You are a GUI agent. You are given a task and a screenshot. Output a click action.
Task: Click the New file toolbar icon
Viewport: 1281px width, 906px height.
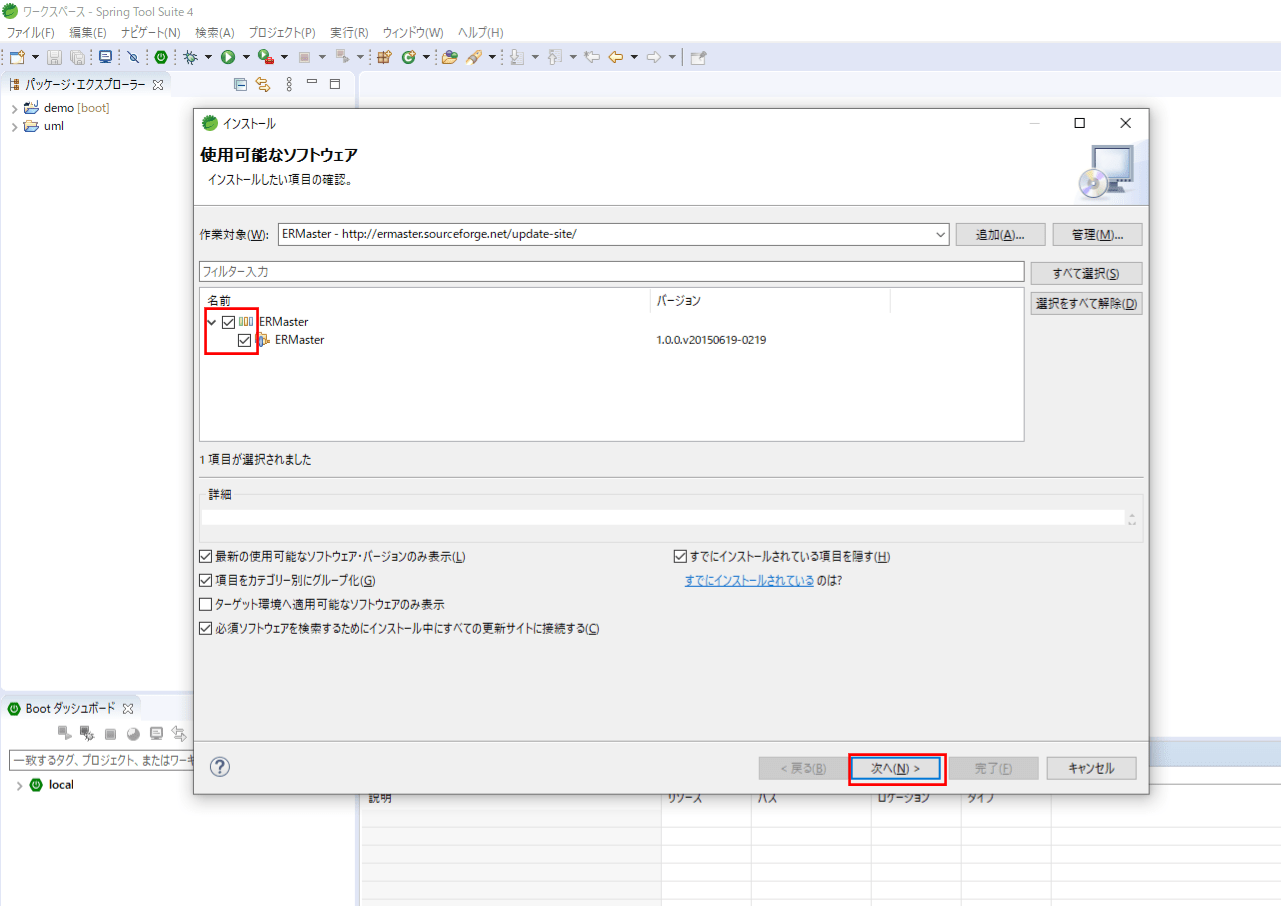pos(16,57)
